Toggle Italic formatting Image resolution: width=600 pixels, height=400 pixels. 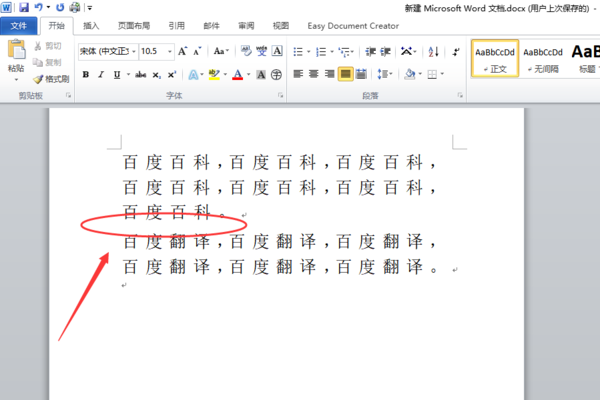click(x=101, y=75)
